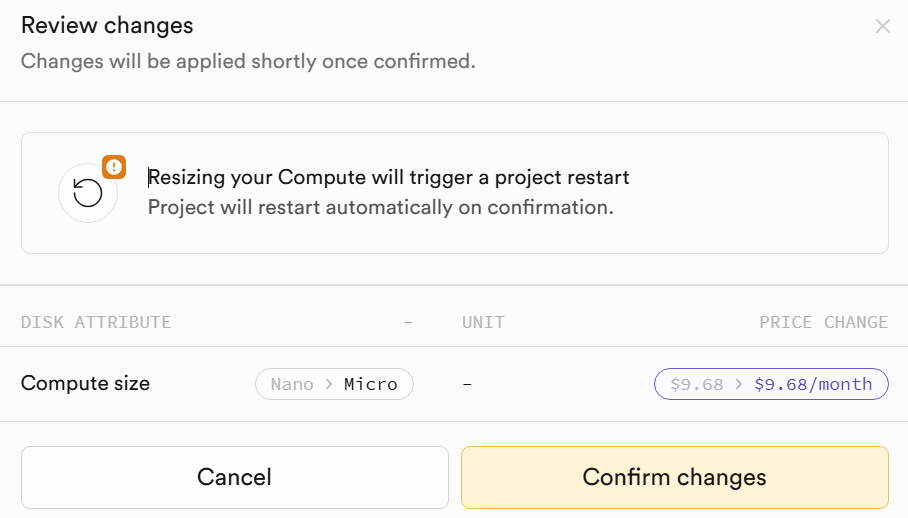The image size is (908, 518).
Task: Click the arrow chevron between Nano and Micro
Action: tap(327, 384)
